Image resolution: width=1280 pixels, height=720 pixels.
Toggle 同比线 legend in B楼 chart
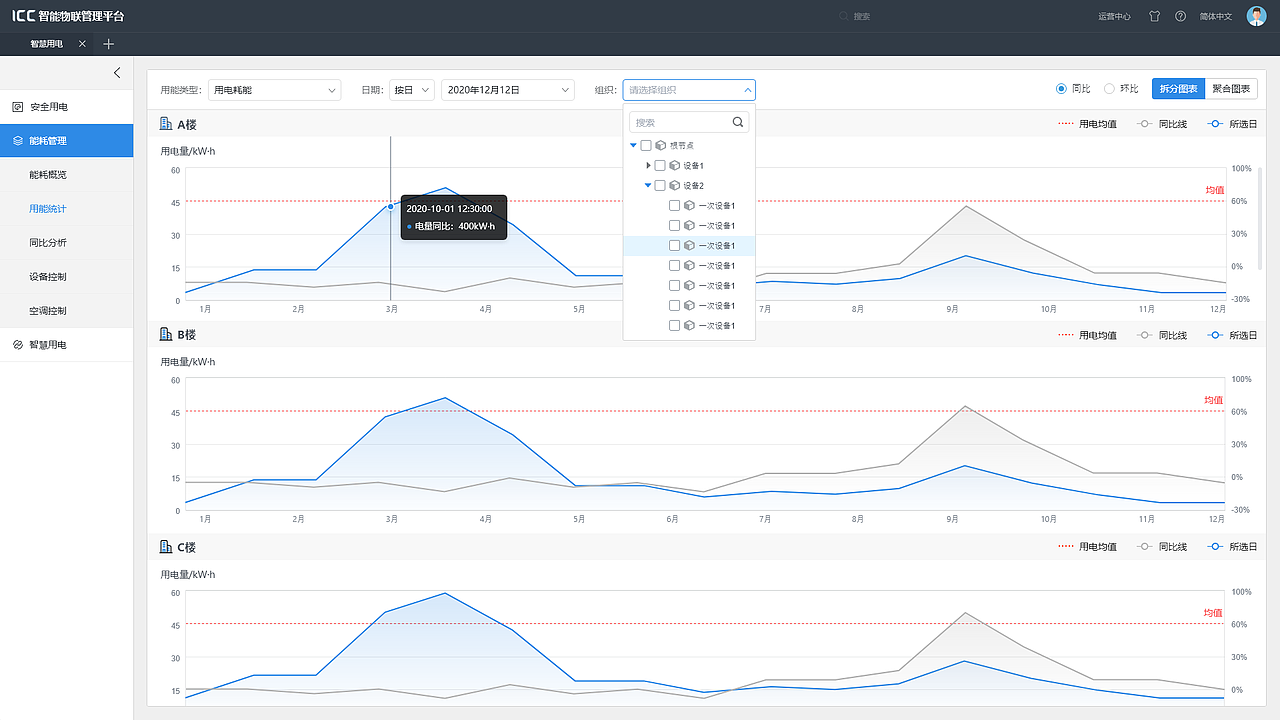pyautogui.click(x=1162, y=335)
